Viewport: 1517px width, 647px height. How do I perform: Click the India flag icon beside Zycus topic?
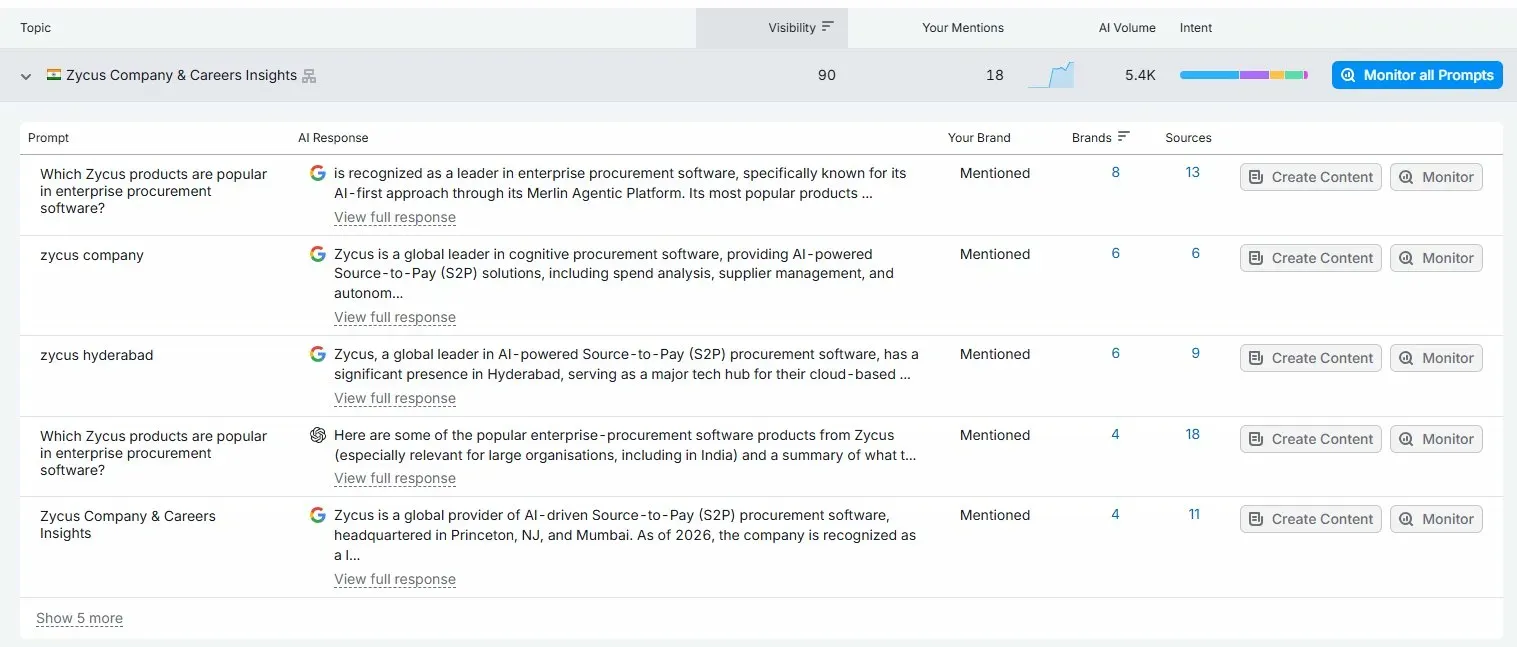54,75
